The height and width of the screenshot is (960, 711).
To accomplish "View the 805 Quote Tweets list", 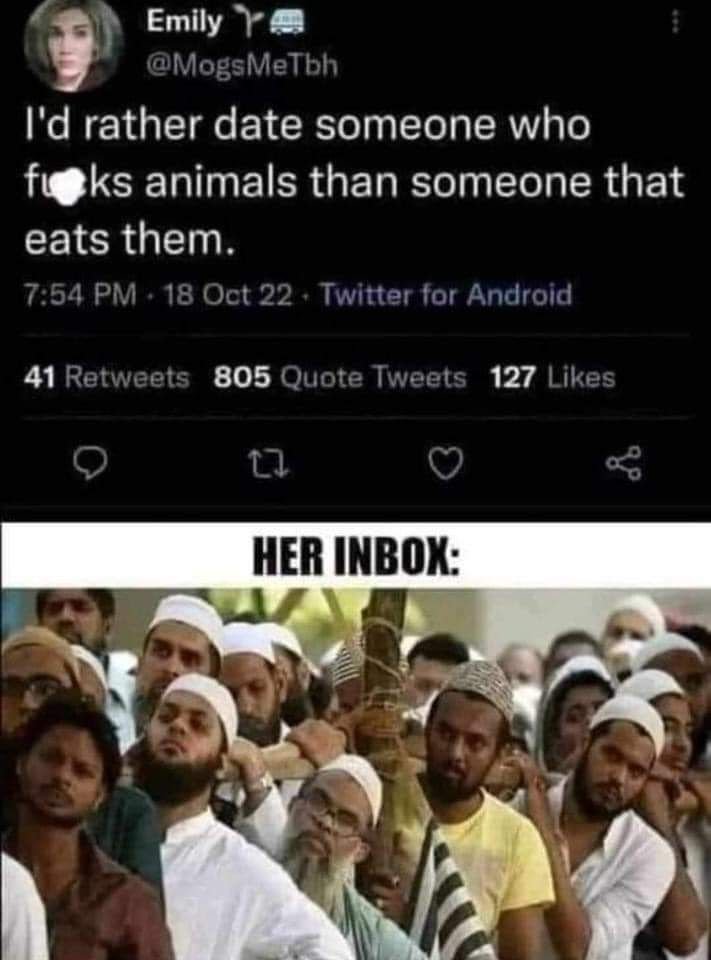I will point(340,378).
